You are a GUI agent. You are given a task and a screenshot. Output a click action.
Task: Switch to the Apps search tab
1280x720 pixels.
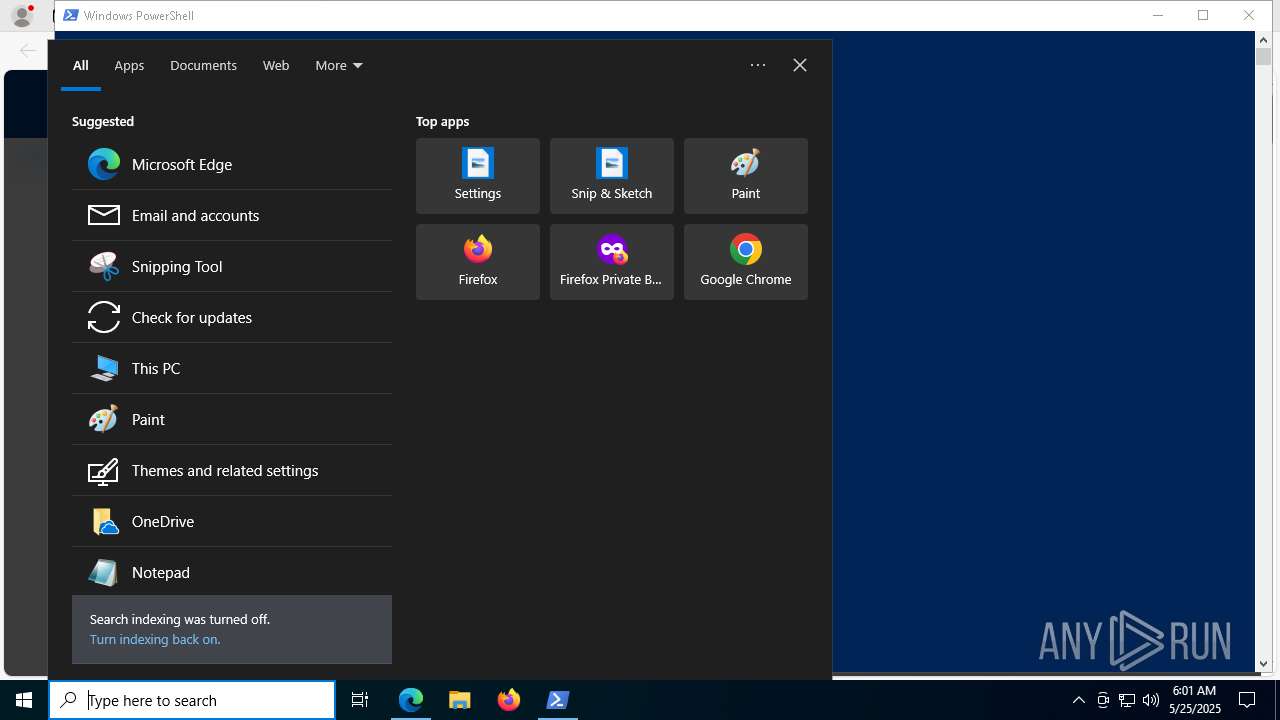(x=129, y=65)
